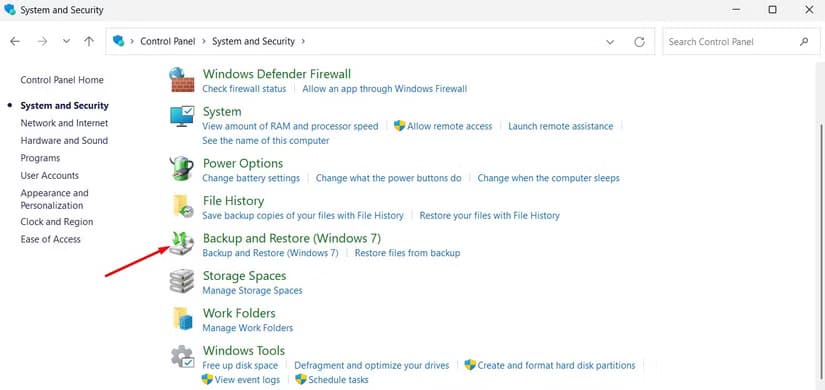This screenshot has height=390, width=825.
Task: Click the File History folder icon
Action: (183, 206)
